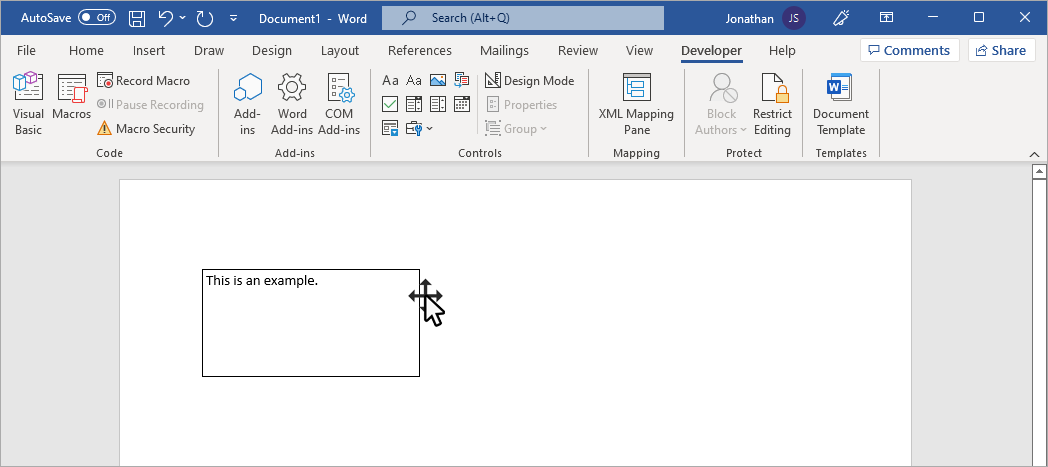This screenshot has height=467, width=1048.
Task: Insert a Combo Box content control
Action: (x=414, y=104)
